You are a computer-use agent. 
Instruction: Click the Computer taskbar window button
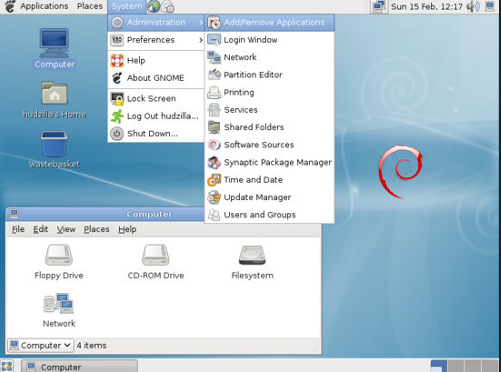pyautogui.click(x=80, y=366)
